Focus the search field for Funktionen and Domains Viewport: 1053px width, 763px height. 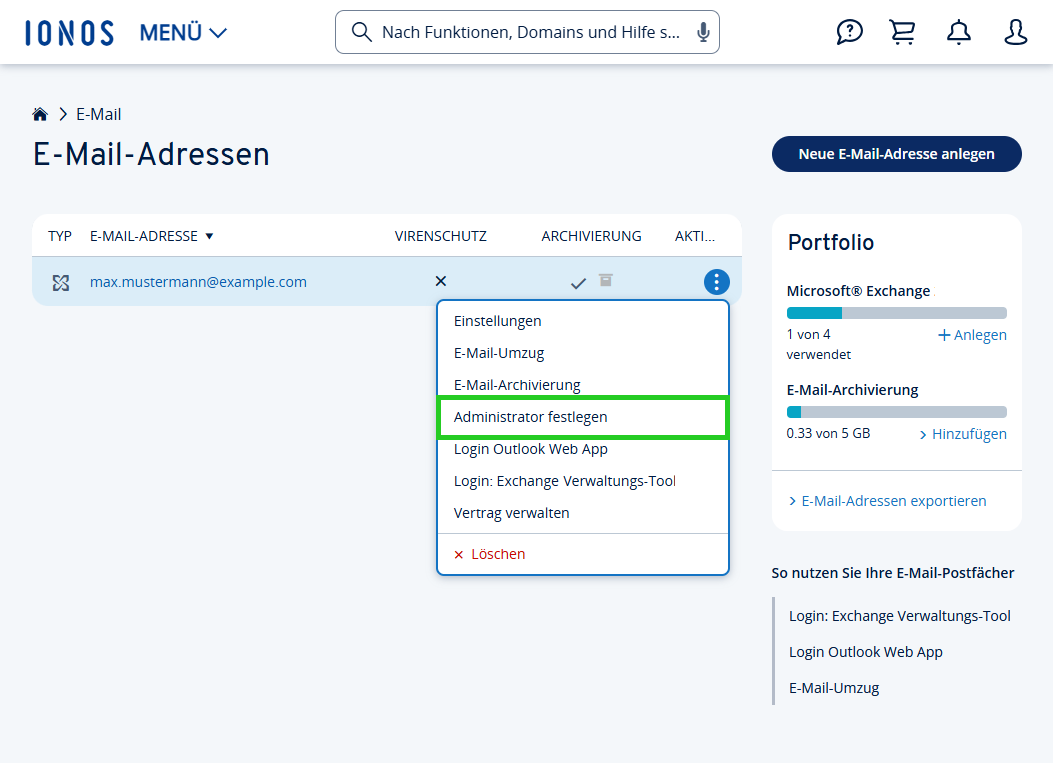(x=527, y=32)
